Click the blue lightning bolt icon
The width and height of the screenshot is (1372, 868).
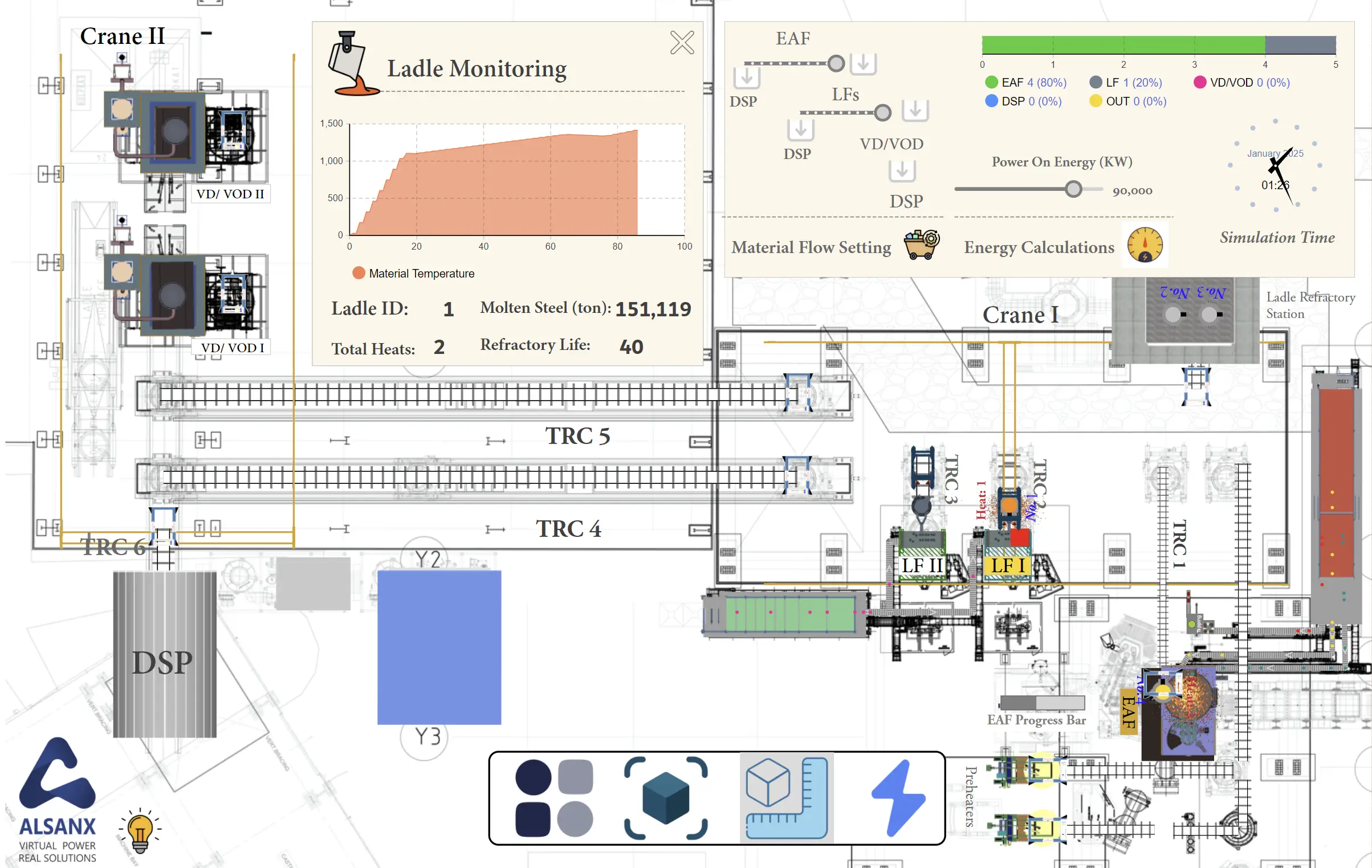click(x=897, y=797)
